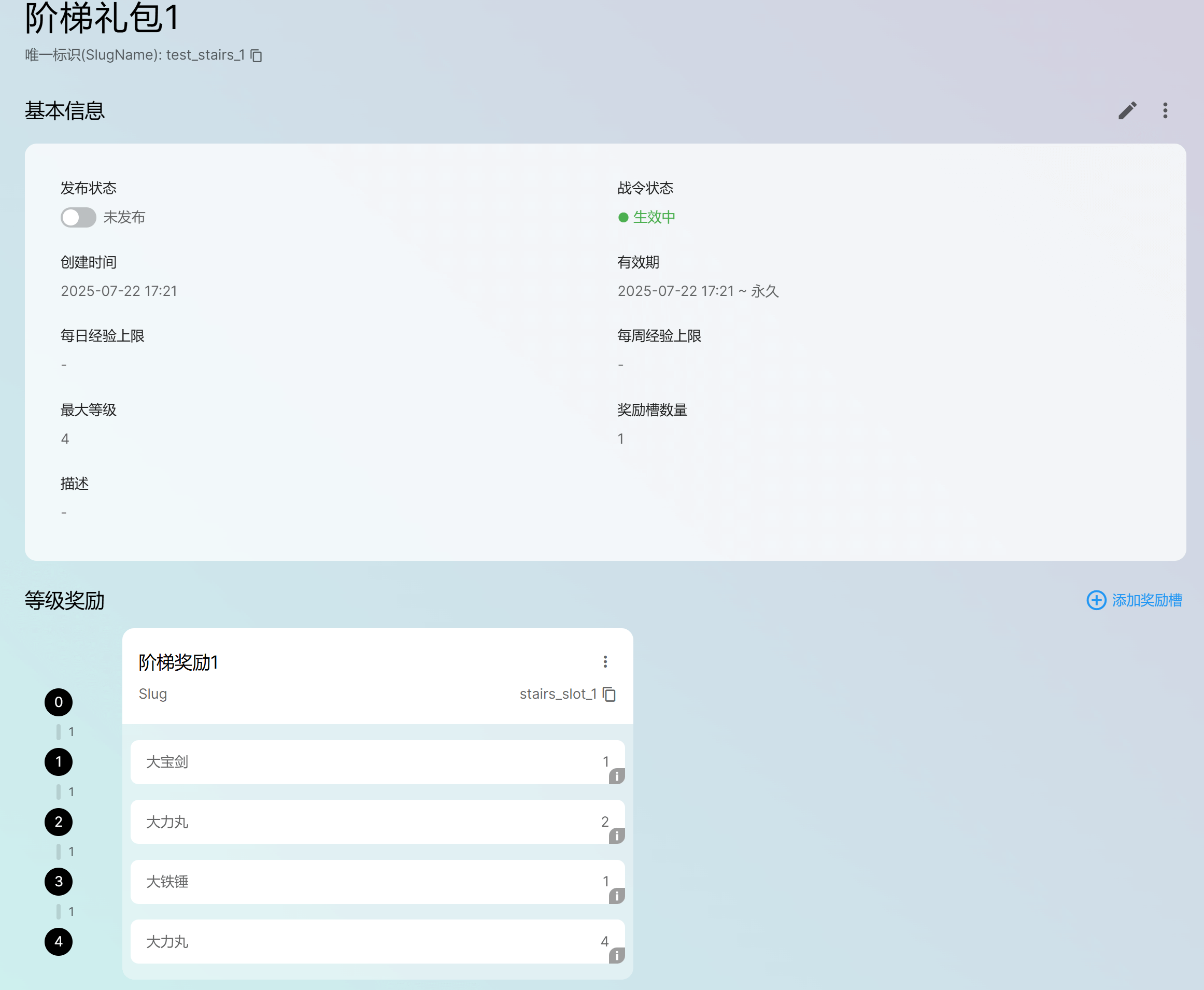This screenshot has height=990, width=1204.
Task: Open the three-dot menu for 基本信息
Action: (1165, 110)
